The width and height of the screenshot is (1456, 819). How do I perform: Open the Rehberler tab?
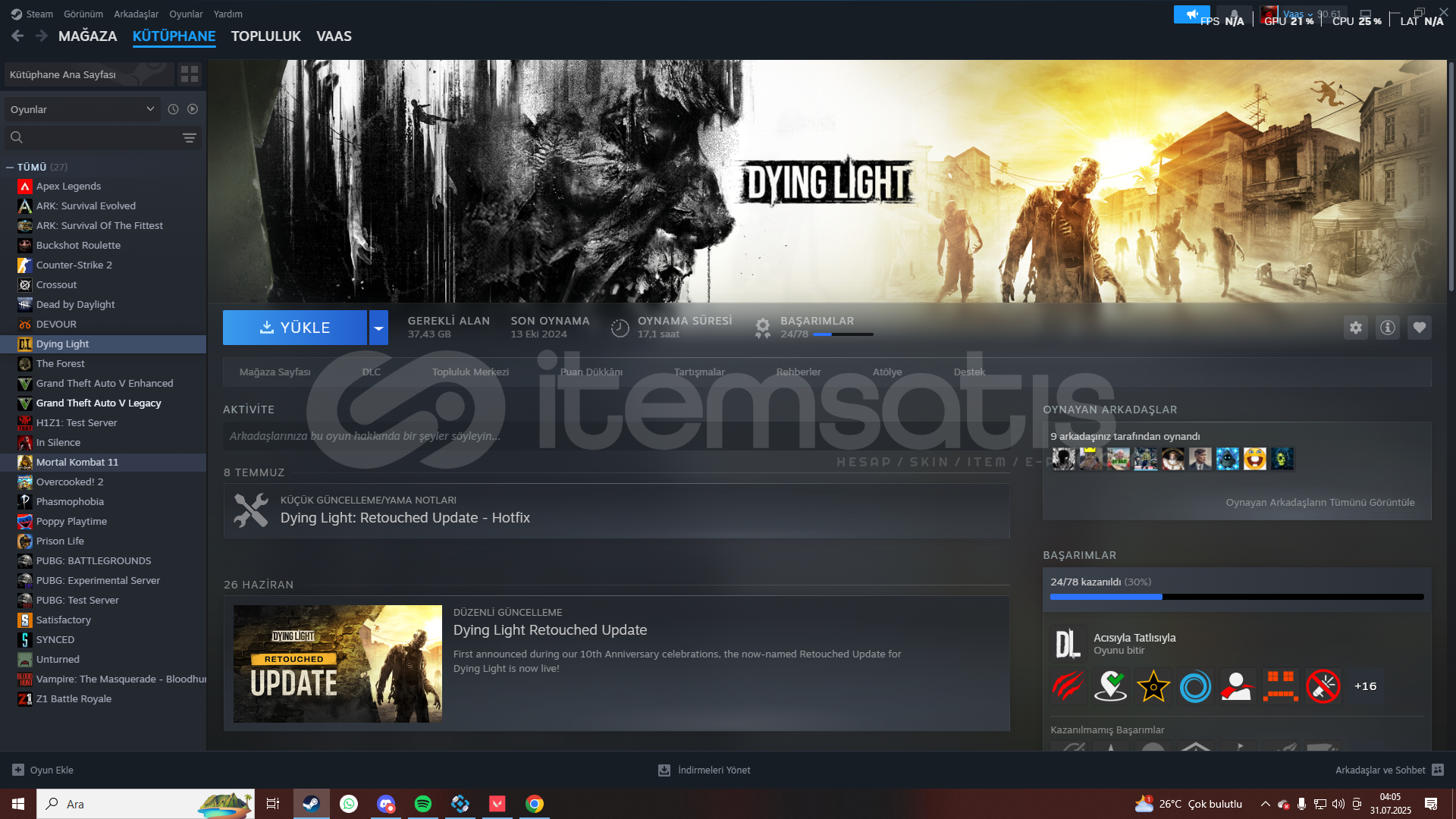pyautogui.click(x=799, y=372)
